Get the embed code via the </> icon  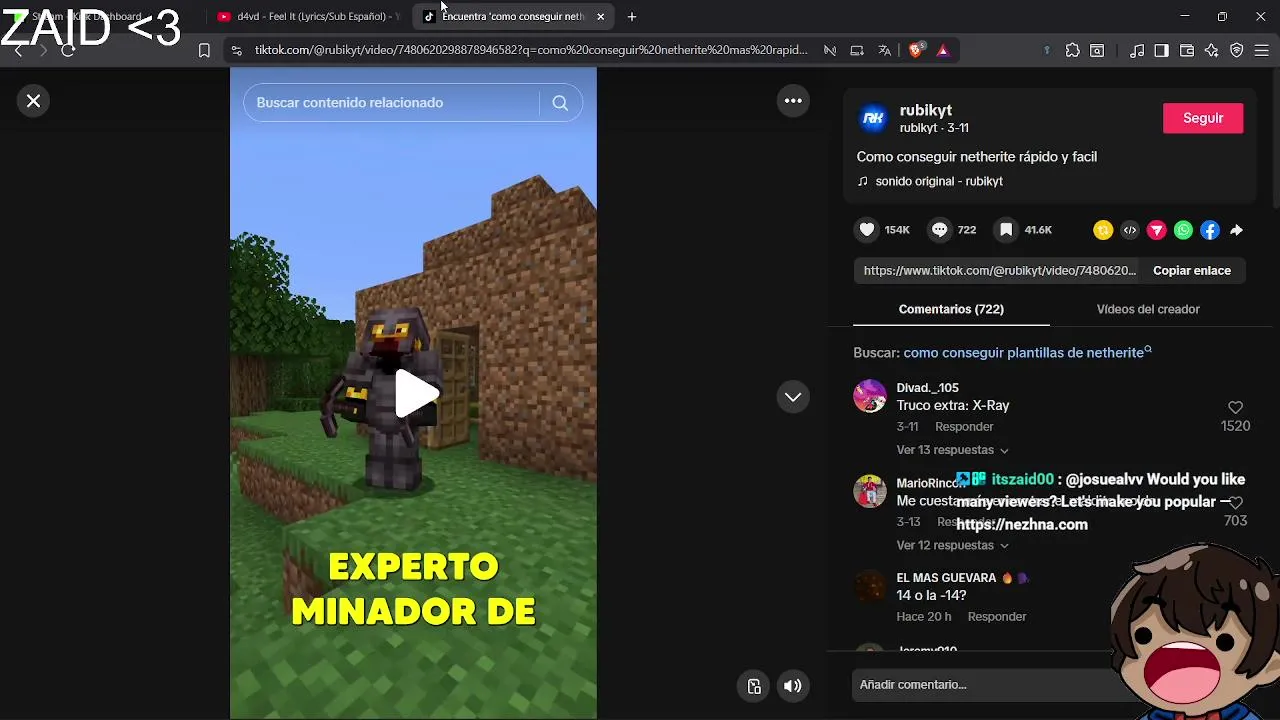(x=1130, y=230)
